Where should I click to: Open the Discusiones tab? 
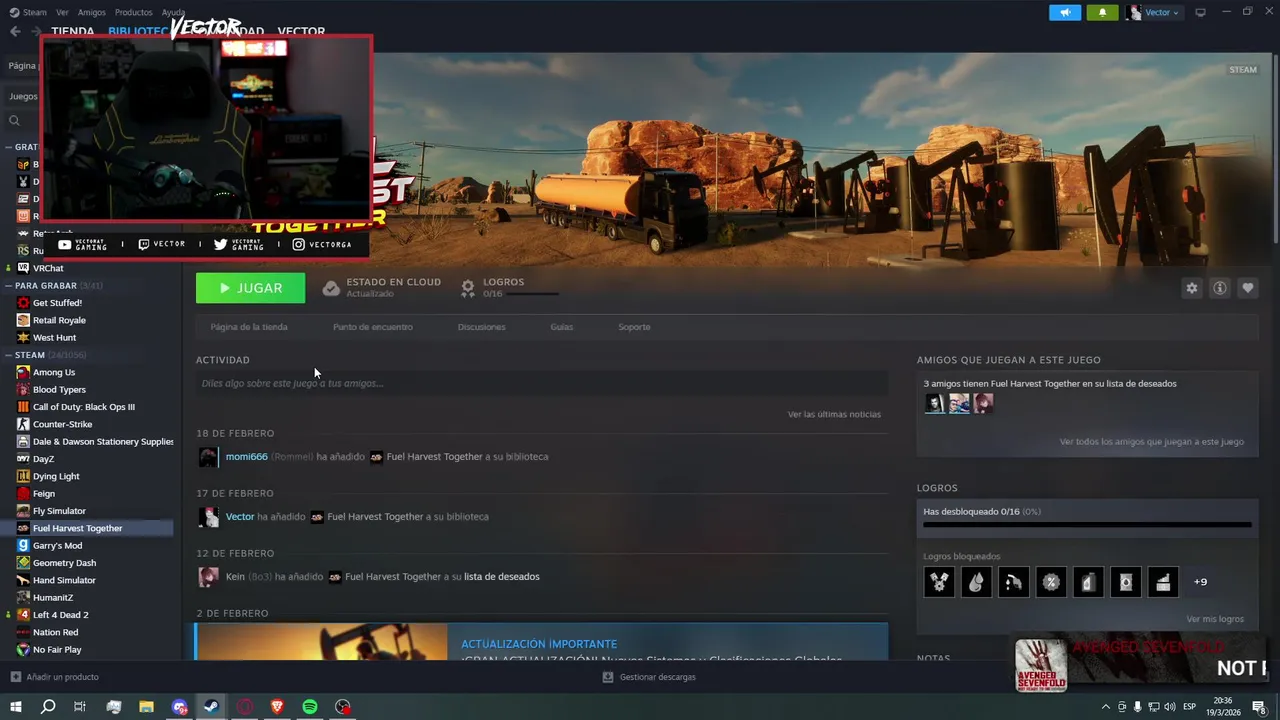click(481, 327)
